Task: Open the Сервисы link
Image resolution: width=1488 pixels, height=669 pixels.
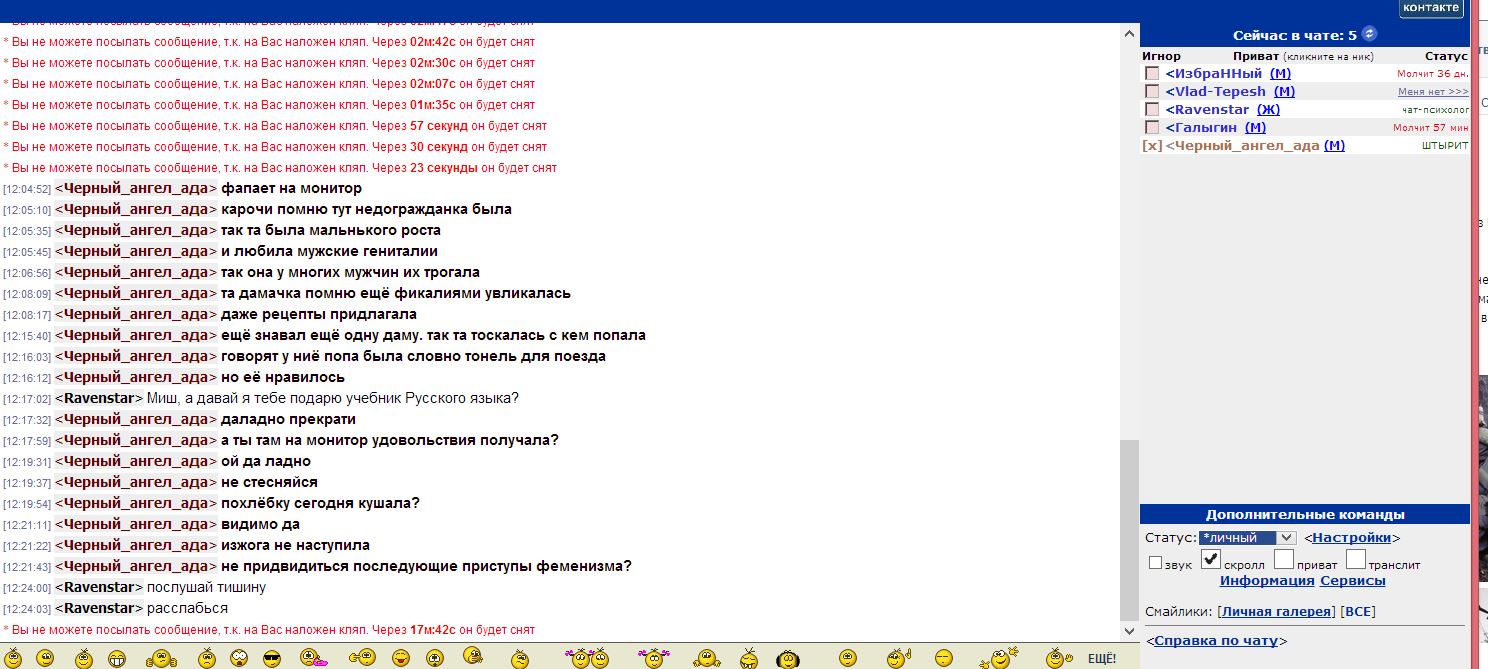Action: point(1353,581)
